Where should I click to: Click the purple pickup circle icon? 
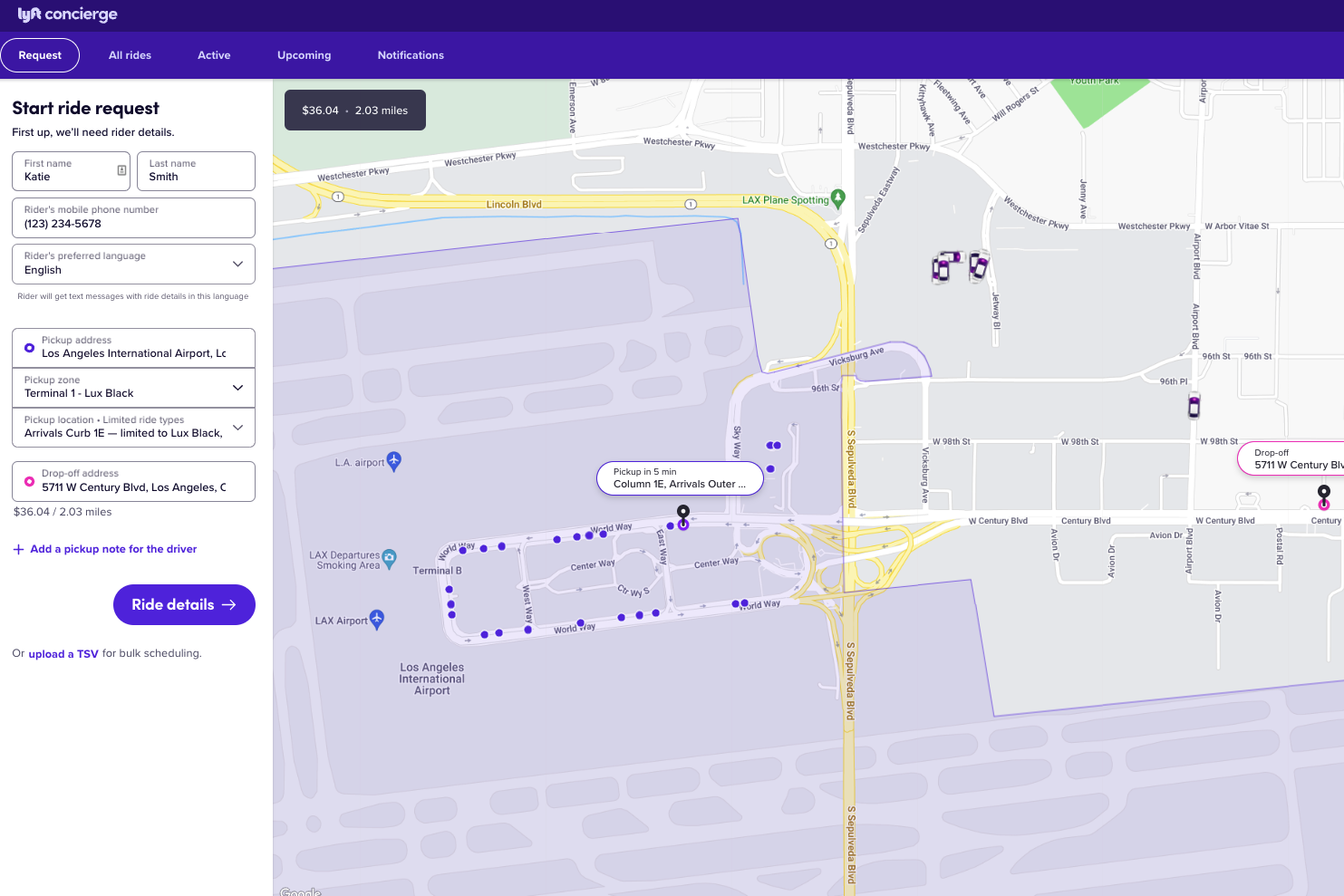tap(29, 348)
